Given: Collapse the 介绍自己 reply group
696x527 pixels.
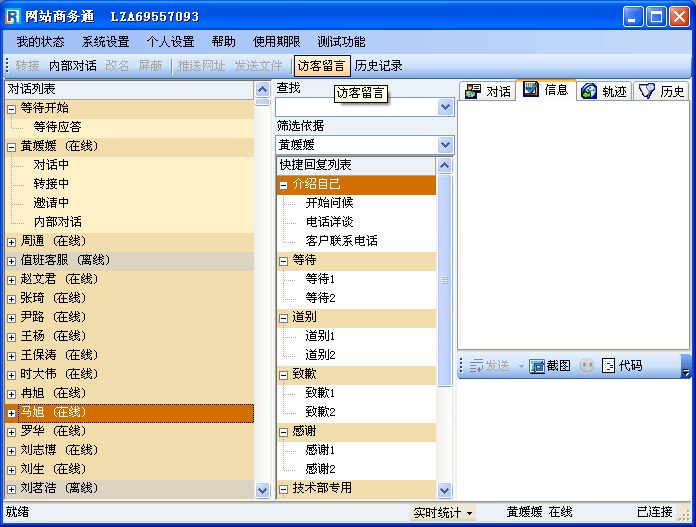Looking at the screenshot, I should pos(283,185).
